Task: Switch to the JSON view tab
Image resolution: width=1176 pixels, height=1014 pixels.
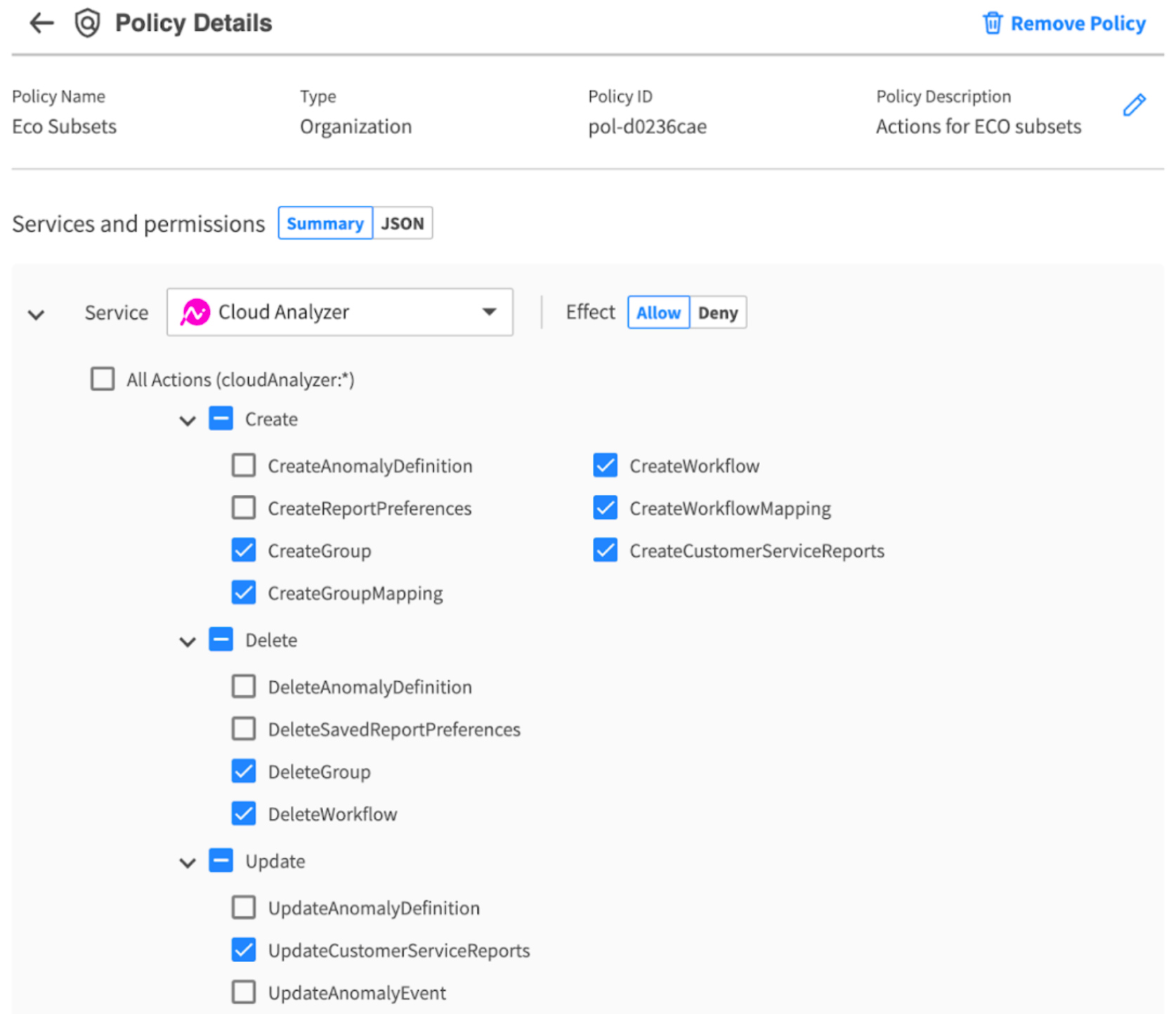Action: [x=402, y=223]
